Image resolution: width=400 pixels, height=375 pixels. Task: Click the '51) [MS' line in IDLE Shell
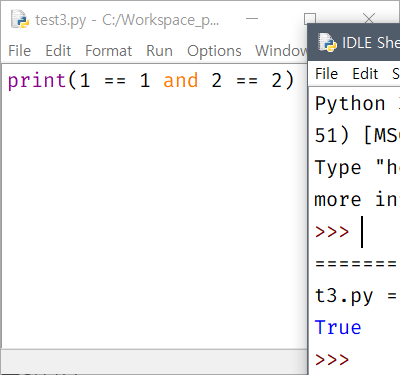coord(357,135)
